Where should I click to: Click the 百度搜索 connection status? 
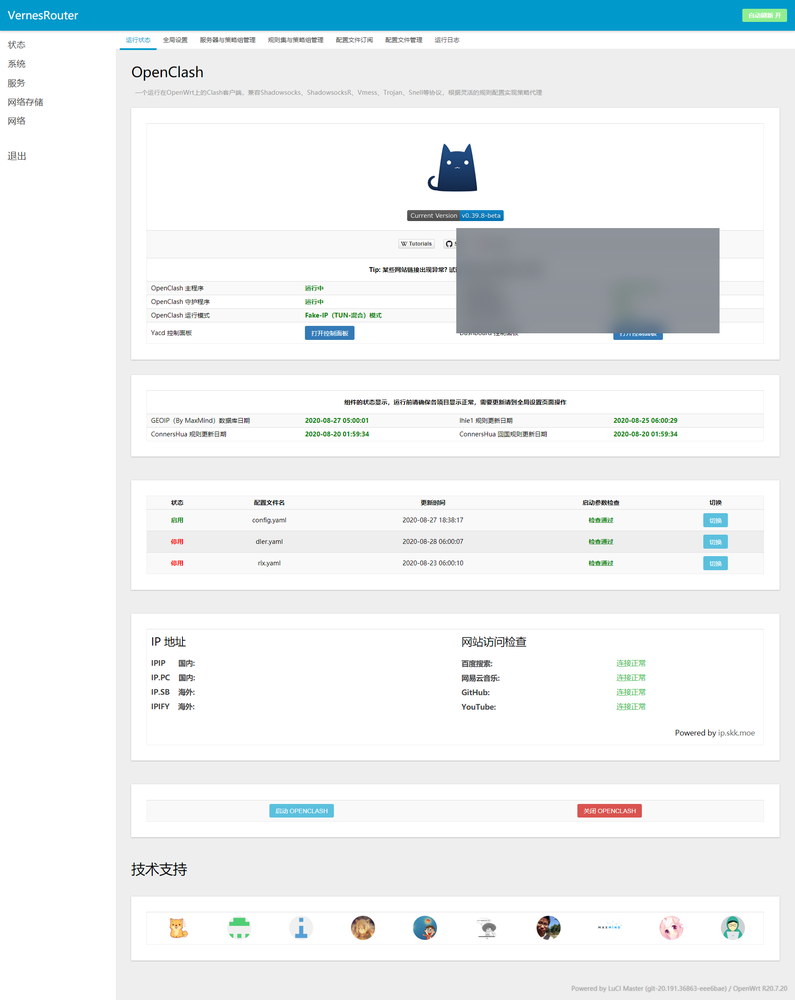pos(631,663)
